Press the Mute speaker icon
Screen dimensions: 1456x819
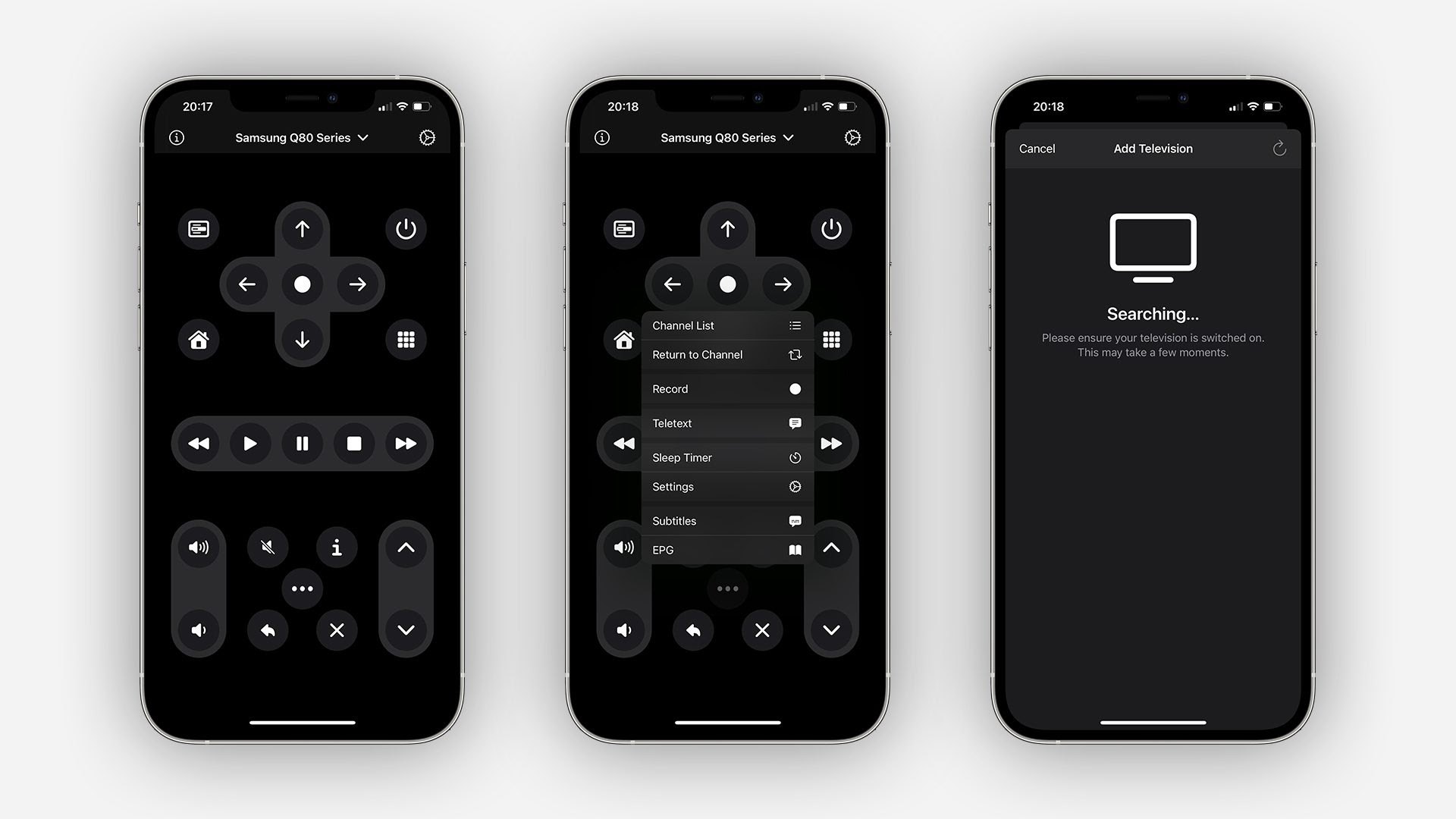(x=267, y=547)
